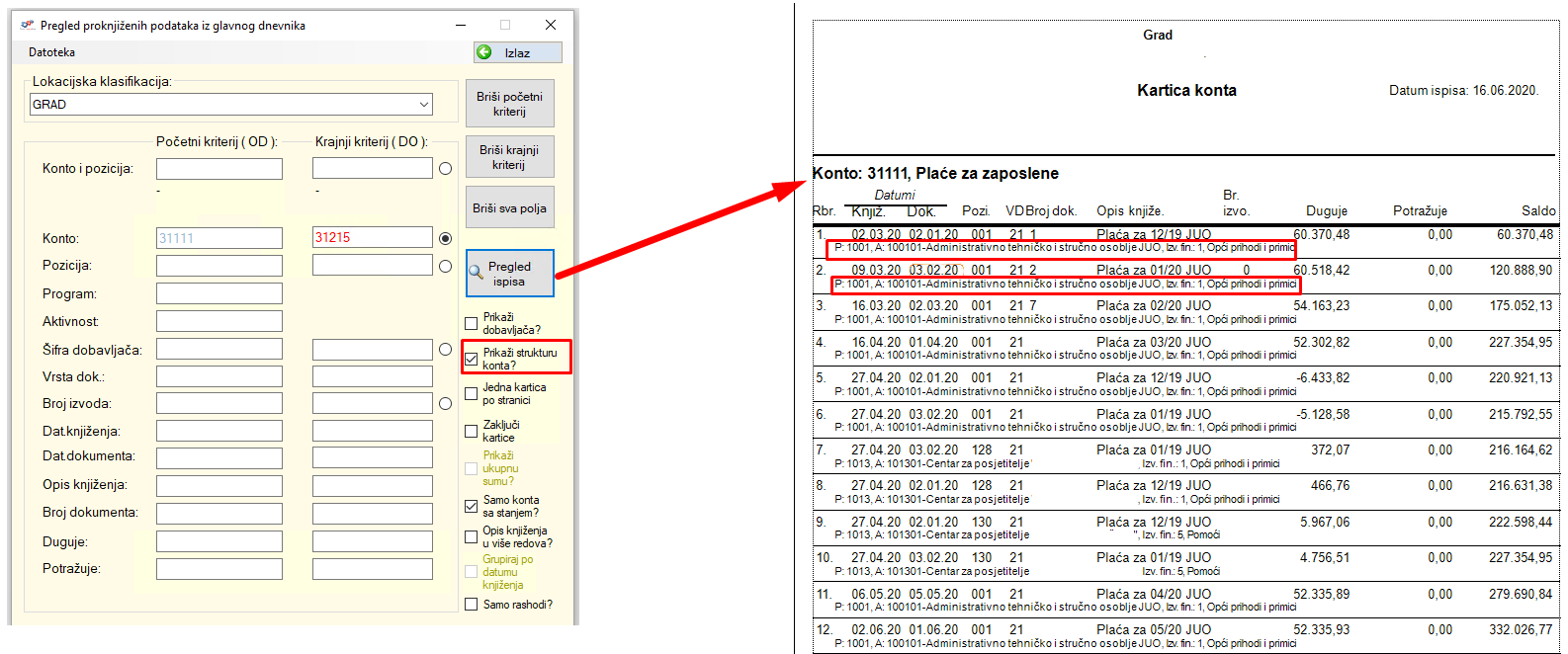
Task: Select the Šifra dobavljača radio button
Action: (x=445, y=350)
